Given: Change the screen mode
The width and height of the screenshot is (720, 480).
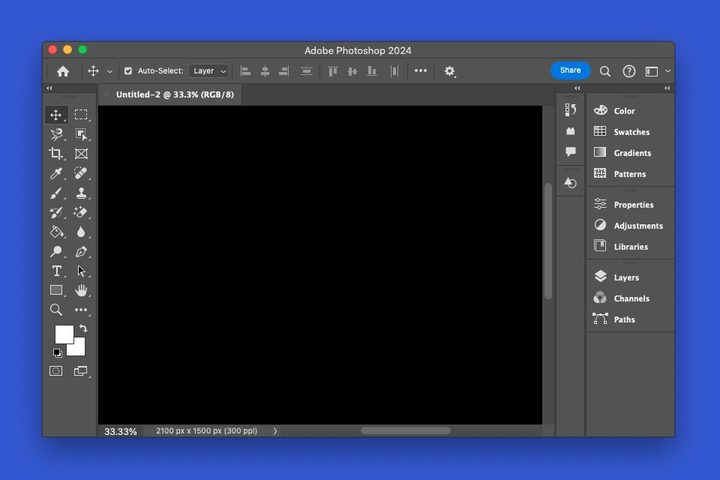Looking at the screenshot, I should tap(81, 371).
